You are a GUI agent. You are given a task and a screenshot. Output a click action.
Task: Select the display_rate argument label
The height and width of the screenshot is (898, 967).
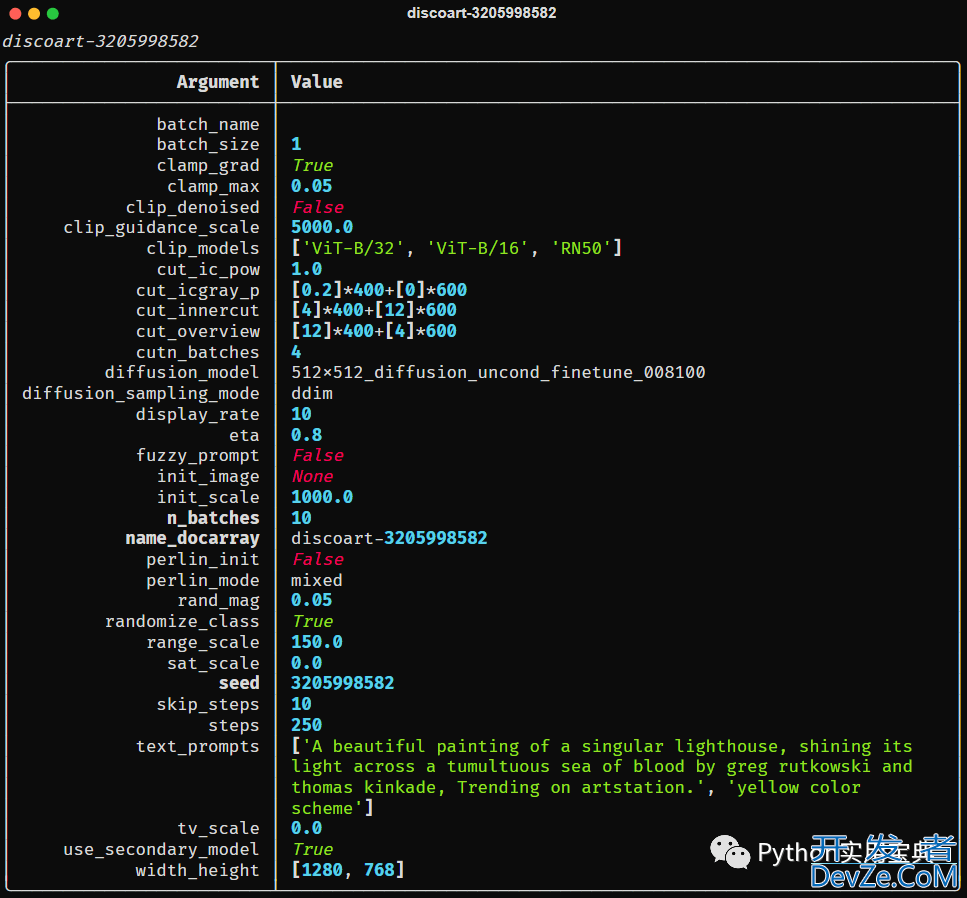tap(198, 414)
